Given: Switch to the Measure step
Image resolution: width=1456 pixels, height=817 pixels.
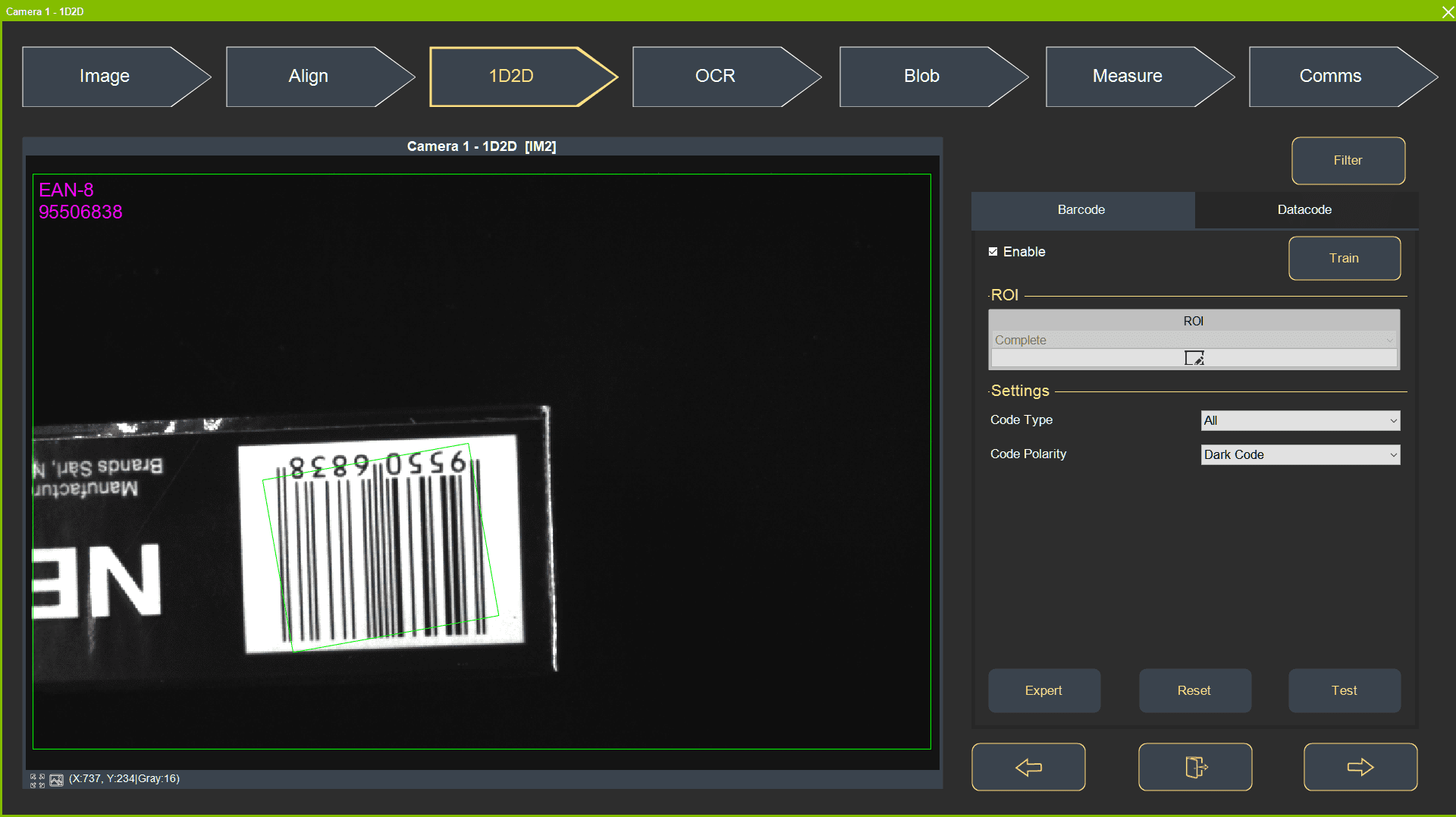Looking at the screenshot, I should click(x=1140, y=77).
